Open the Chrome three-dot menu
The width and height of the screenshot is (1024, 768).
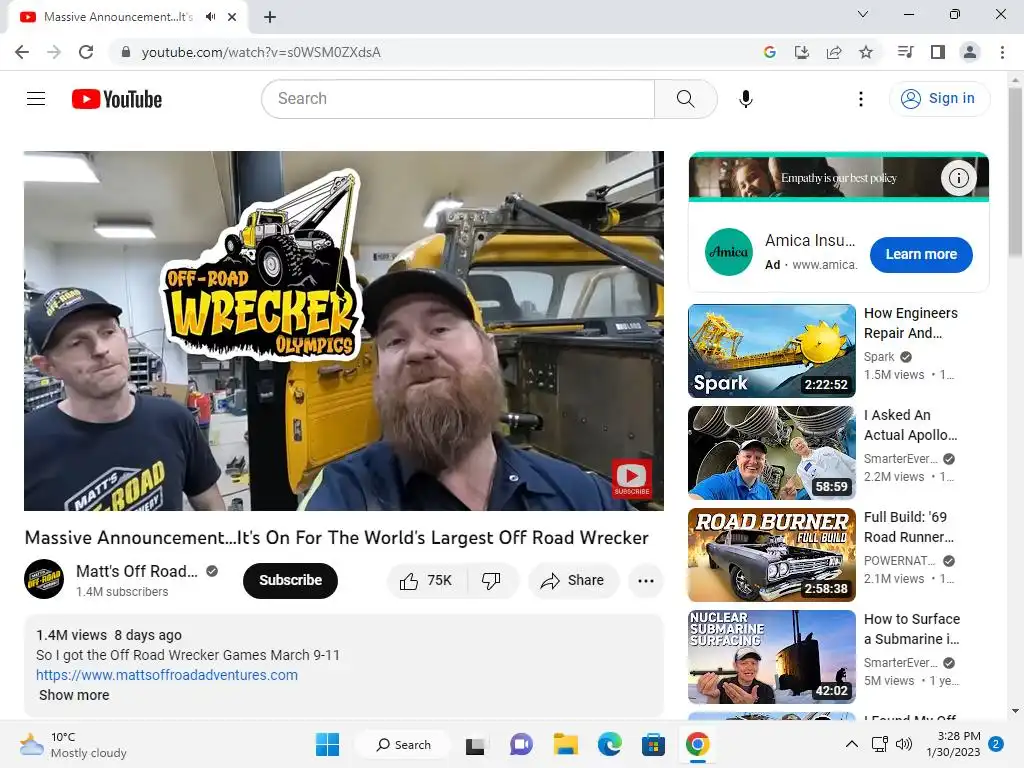1002,52
